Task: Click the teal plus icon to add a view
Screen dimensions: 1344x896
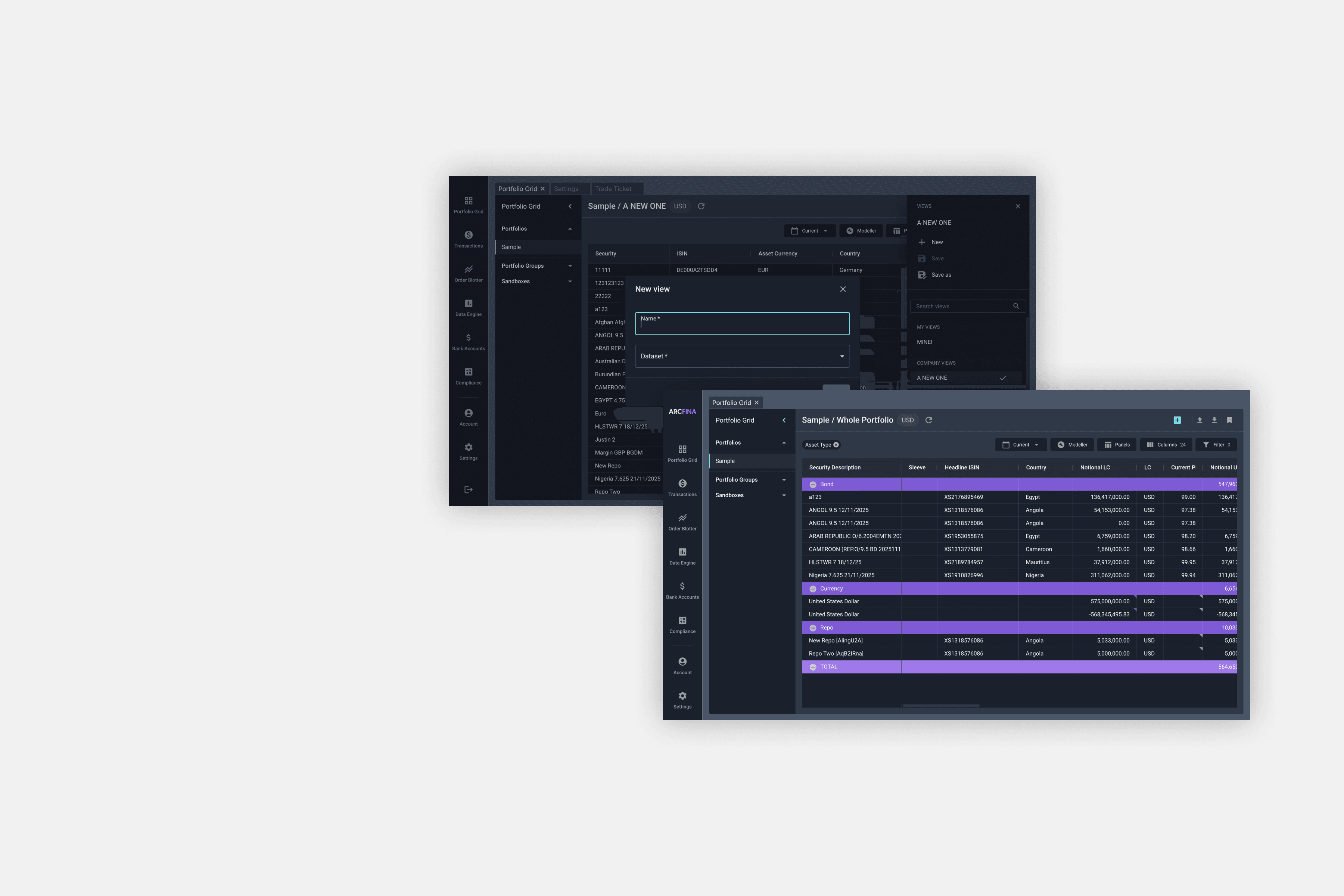Action: pos(1177,420)
